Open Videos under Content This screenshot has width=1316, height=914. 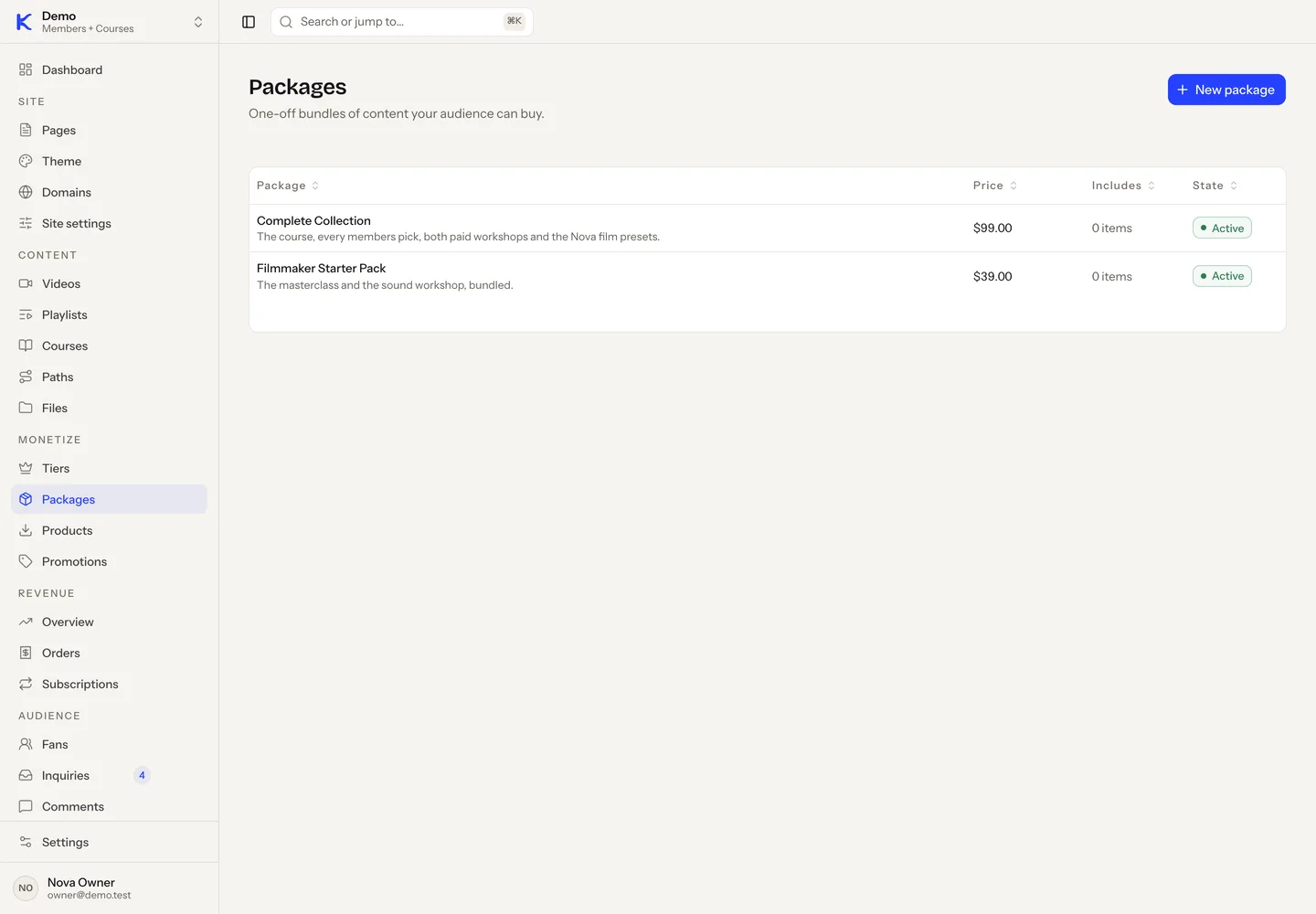point(110,283)
